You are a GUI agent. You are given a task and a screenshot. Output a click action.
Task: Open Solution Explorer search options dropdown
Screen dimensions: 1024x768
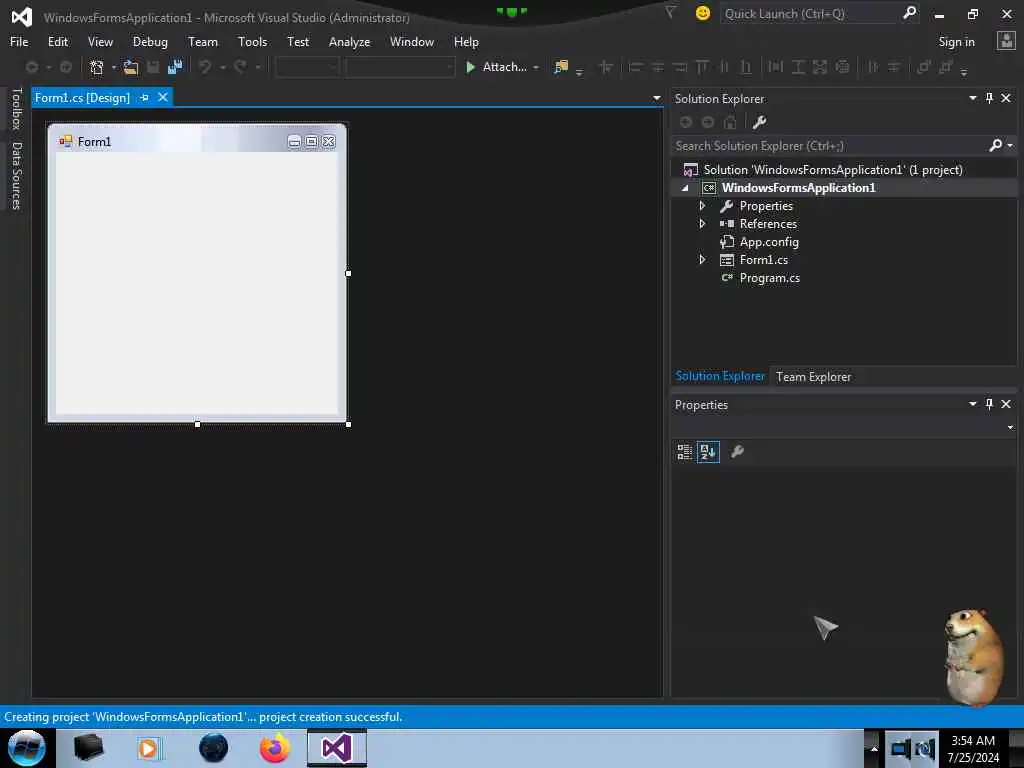pos(1010,146)
